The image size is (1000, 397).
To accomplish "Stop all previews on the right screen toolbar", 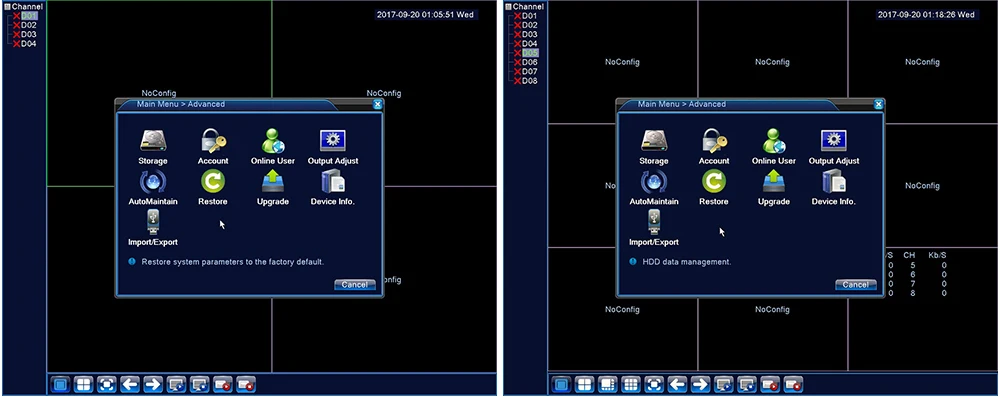I will 747,384.
